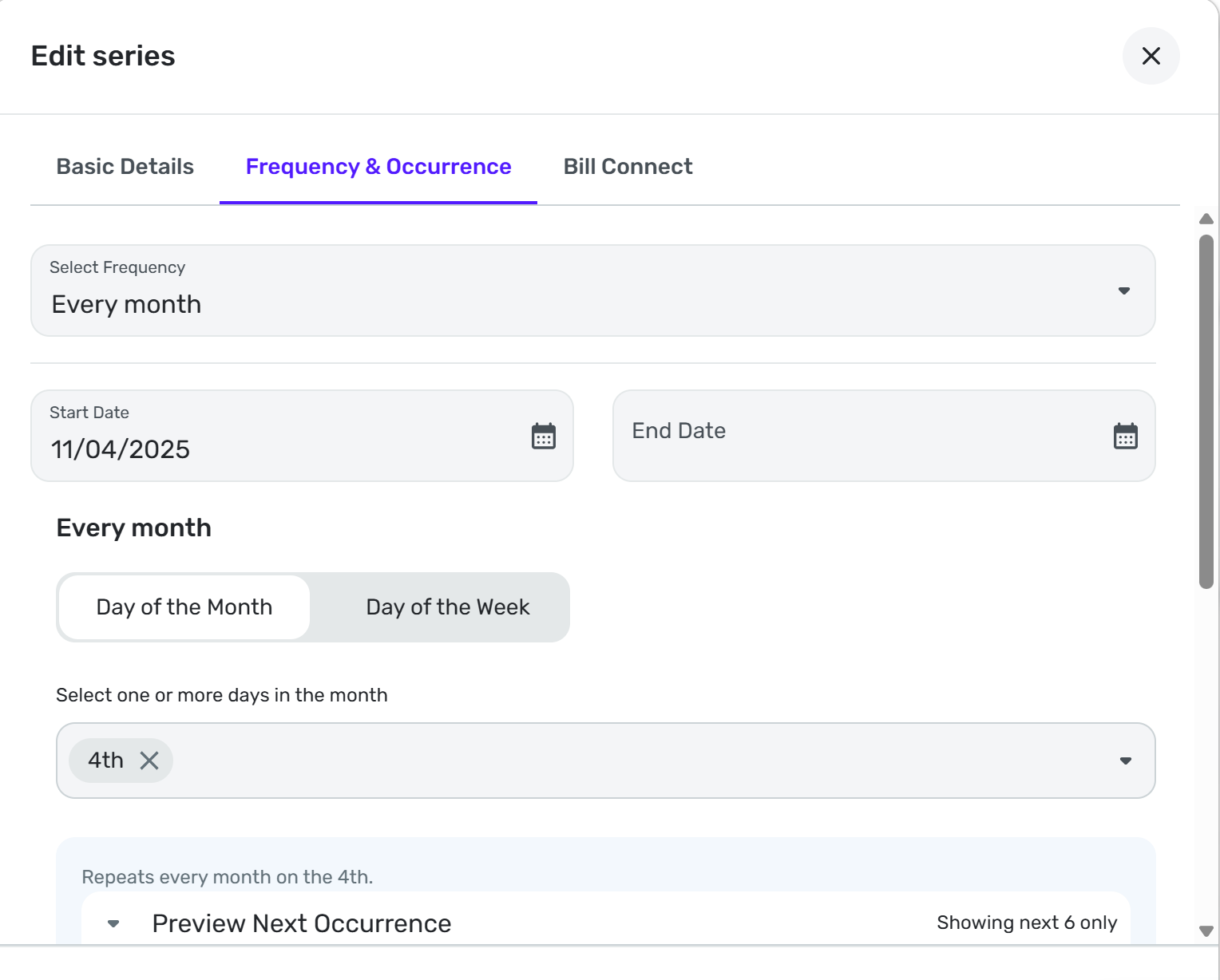The image size is (1220, 980).
Task: Collapse the Preview Next Occurrence section
Action: click(x=113, y=923)
